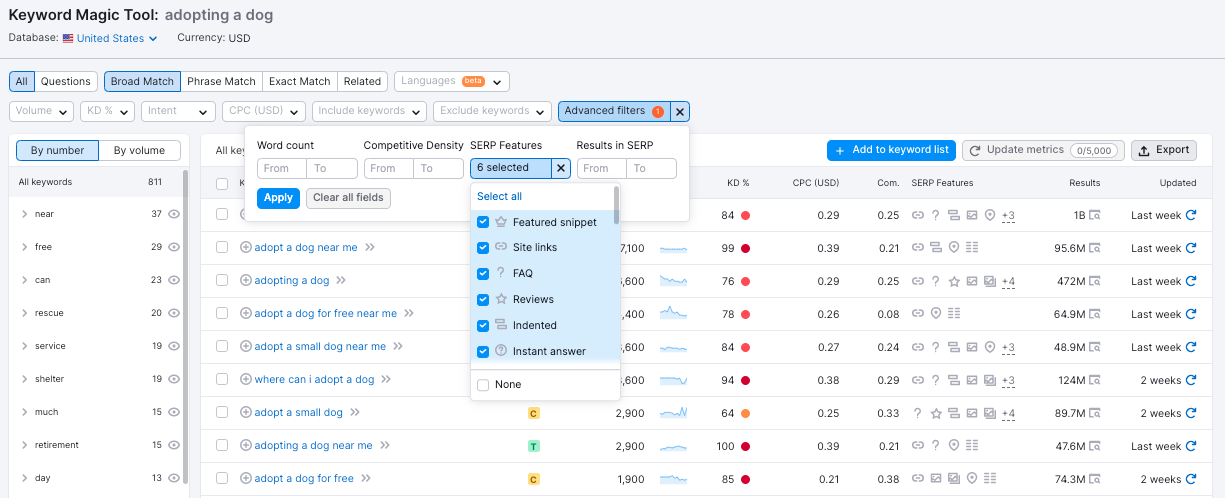View SERP icon next to 95.6M results
Image resolution: width=1225 pixels, height=498 pixels.
(x=1095, y=248)
